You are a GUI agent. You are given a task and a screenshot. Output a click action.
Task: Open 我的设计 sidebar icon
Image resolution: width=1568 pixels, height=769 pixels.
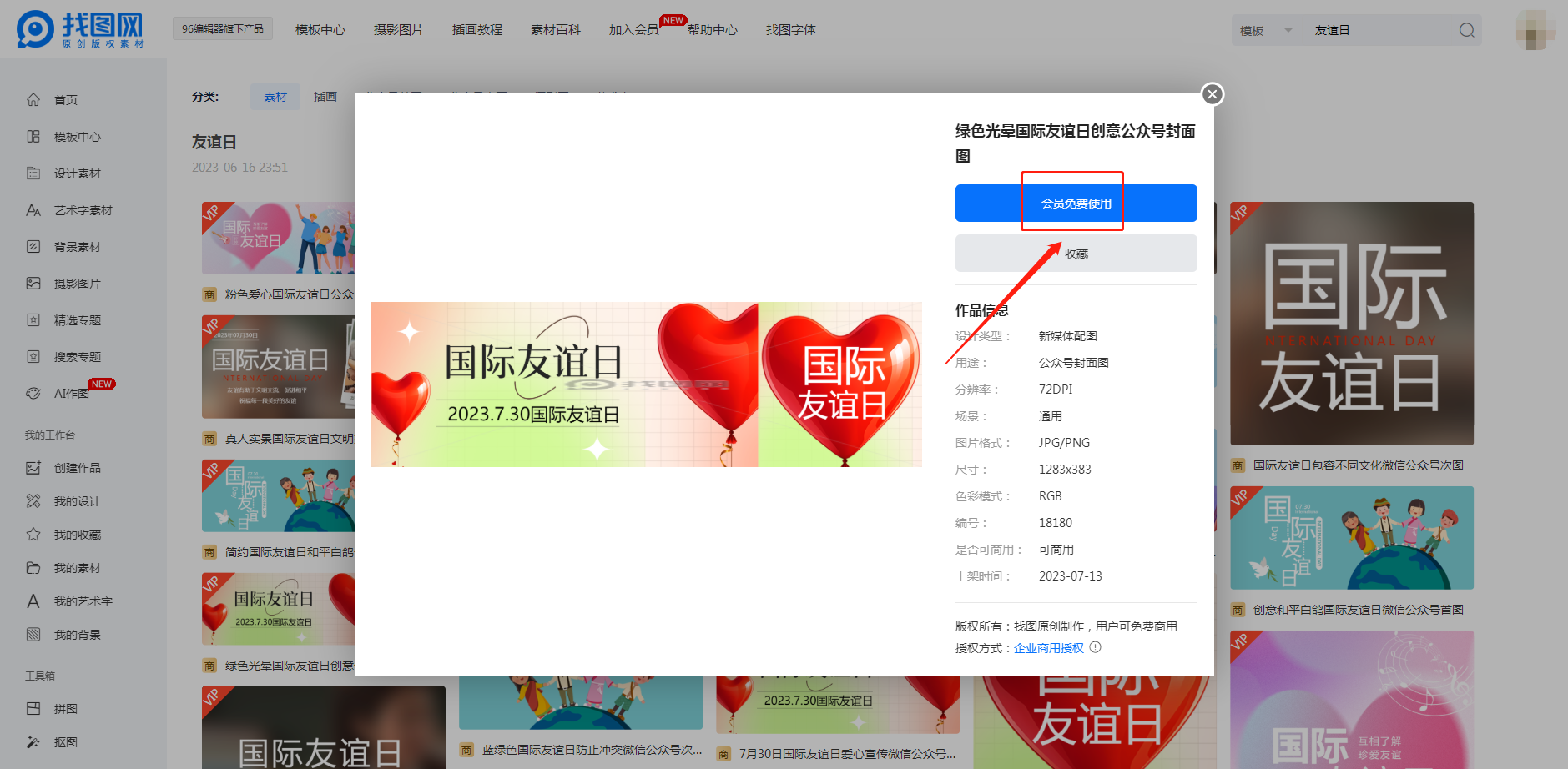[x=33, y=501]
